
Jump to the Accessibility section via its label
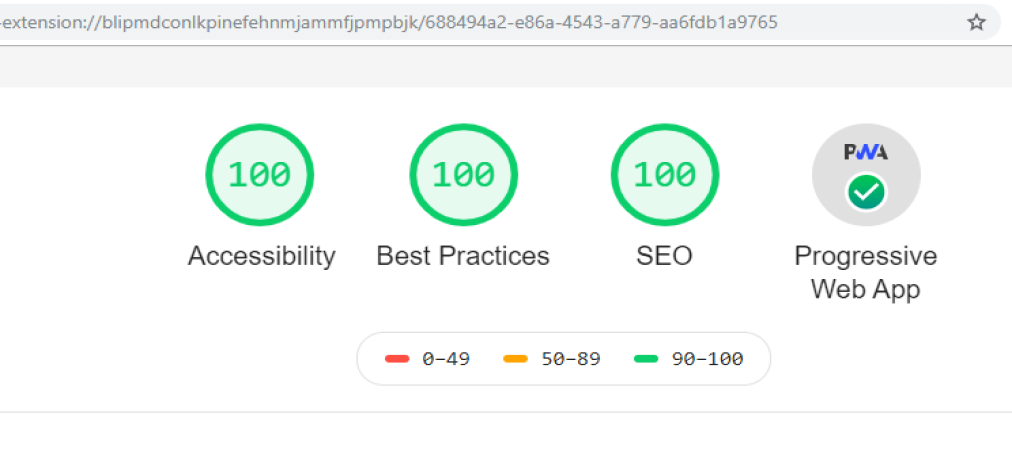[261, 257]
